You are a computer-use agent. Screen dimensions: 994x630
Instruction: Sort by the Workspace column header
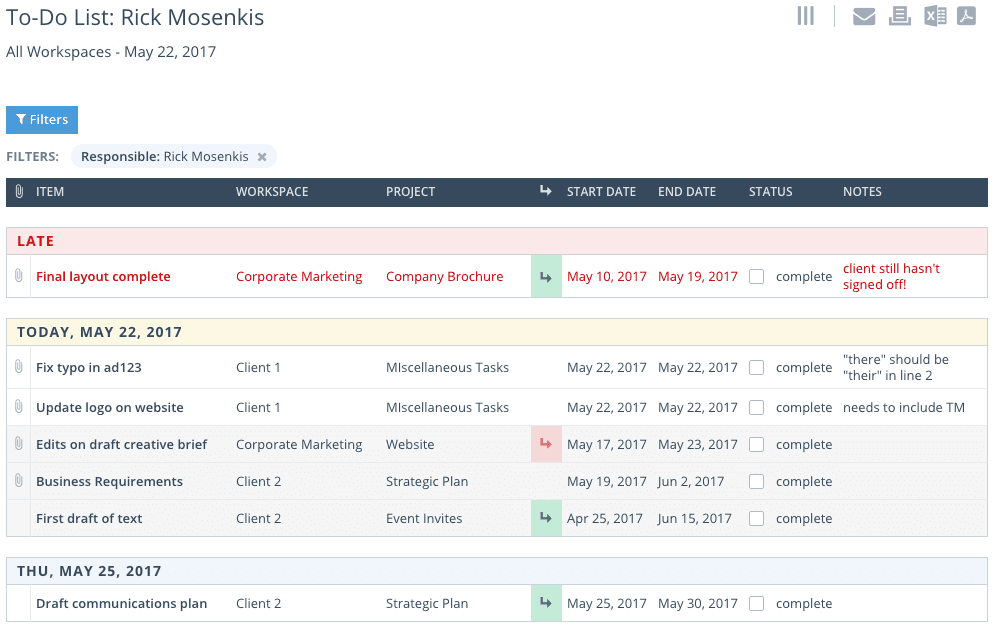point(272,192)
